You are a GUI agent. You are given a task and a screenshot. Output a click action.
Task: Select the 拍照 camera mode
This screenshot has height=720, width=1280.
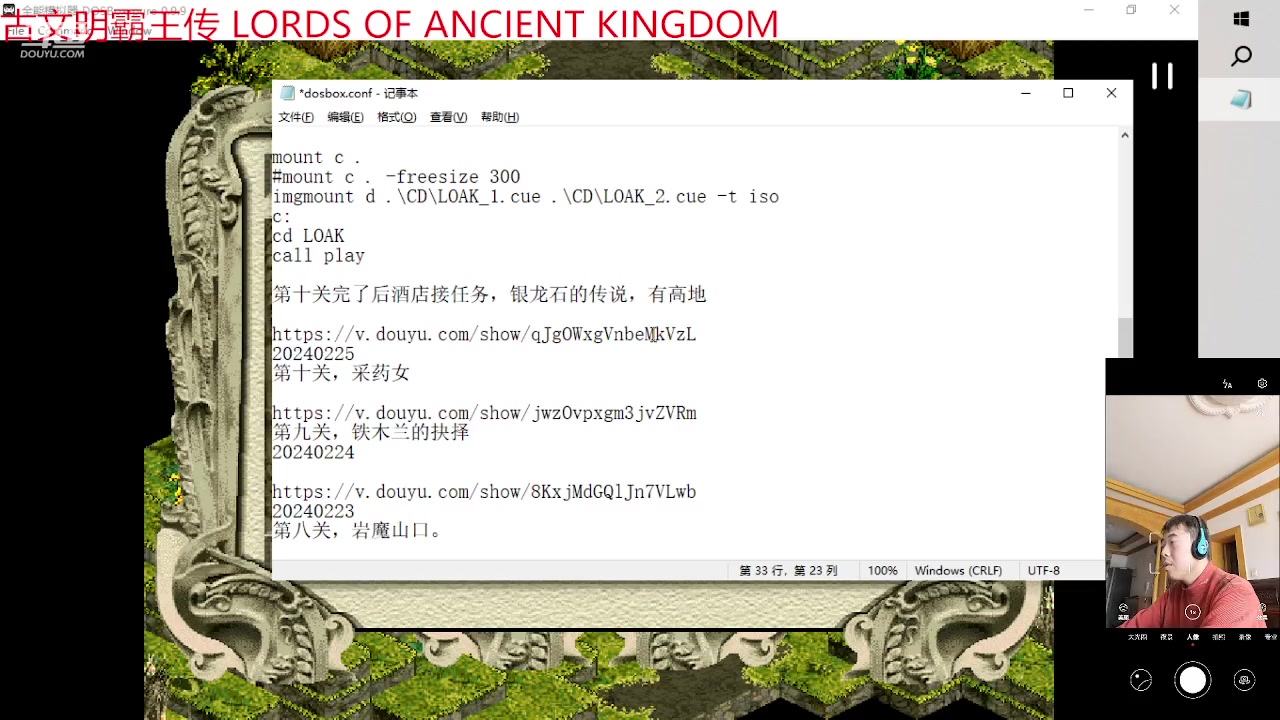[1218, 637]
